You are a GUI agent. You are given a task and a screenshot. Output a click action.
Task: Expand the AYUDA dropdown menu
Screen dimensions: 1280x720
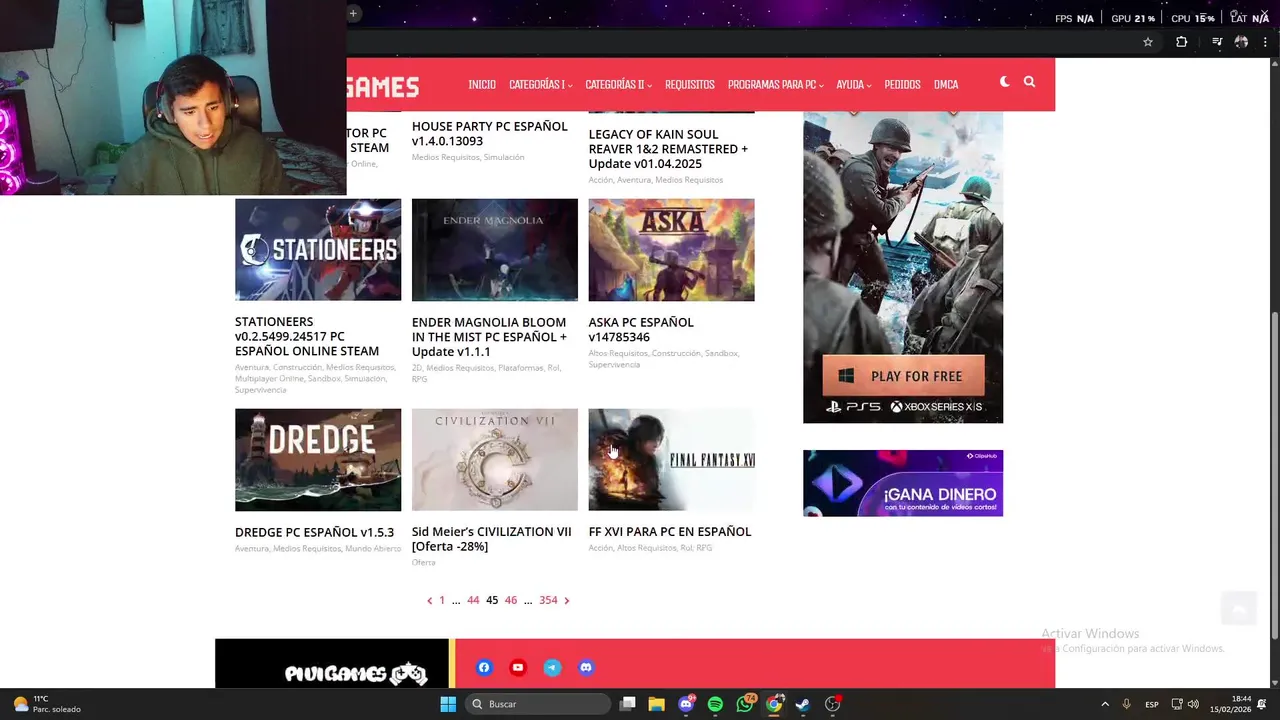[x=853, y=85]
